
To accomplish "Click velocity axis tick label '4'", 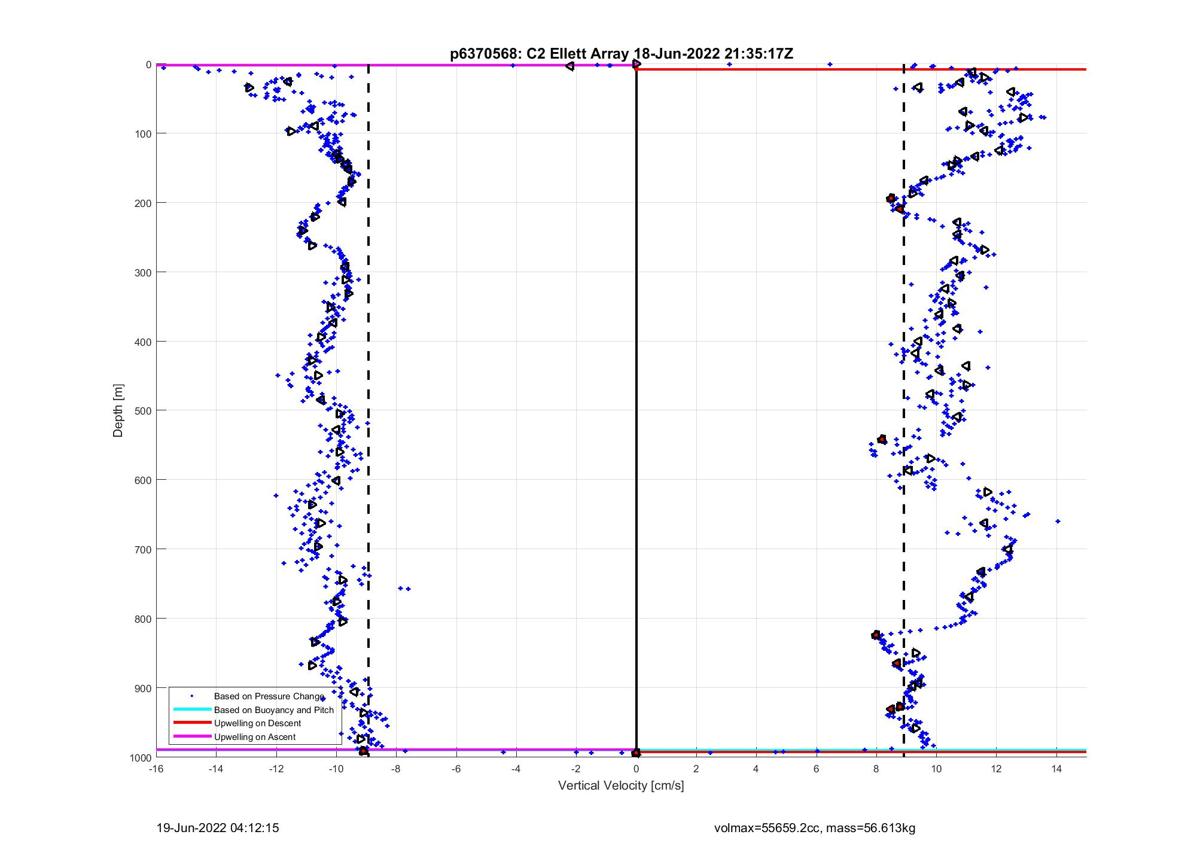I will [x=756, y=769].
